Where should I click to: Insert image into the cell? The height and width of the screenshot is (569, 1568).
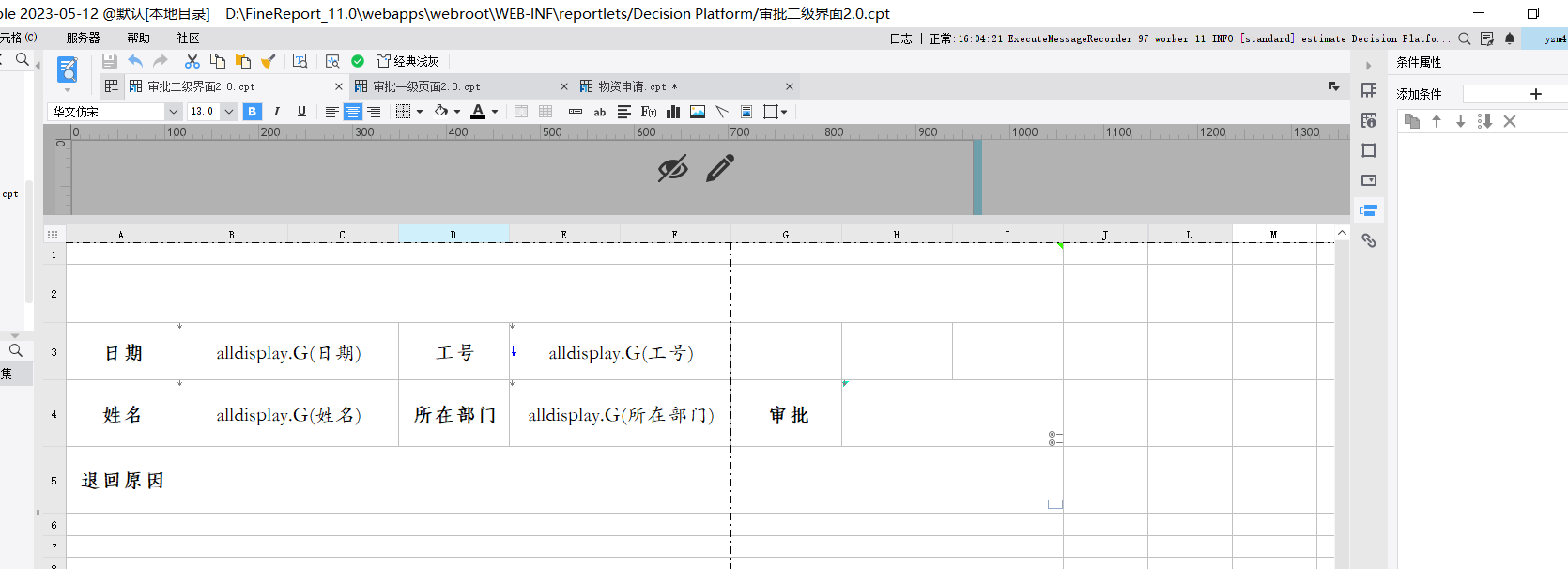[698, 112]
